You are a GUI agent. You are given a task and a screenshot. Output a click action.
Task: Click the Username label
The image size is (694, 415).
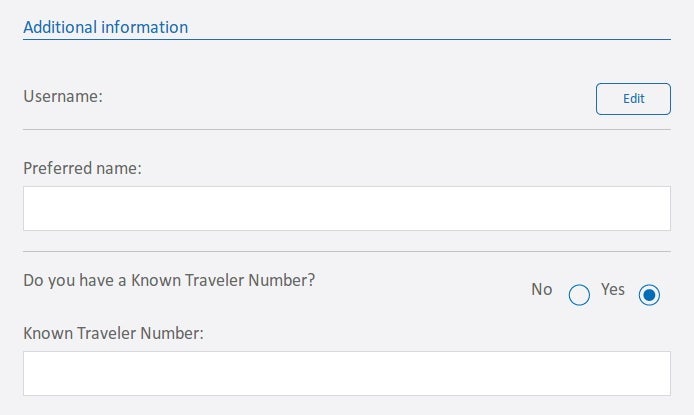64,97
